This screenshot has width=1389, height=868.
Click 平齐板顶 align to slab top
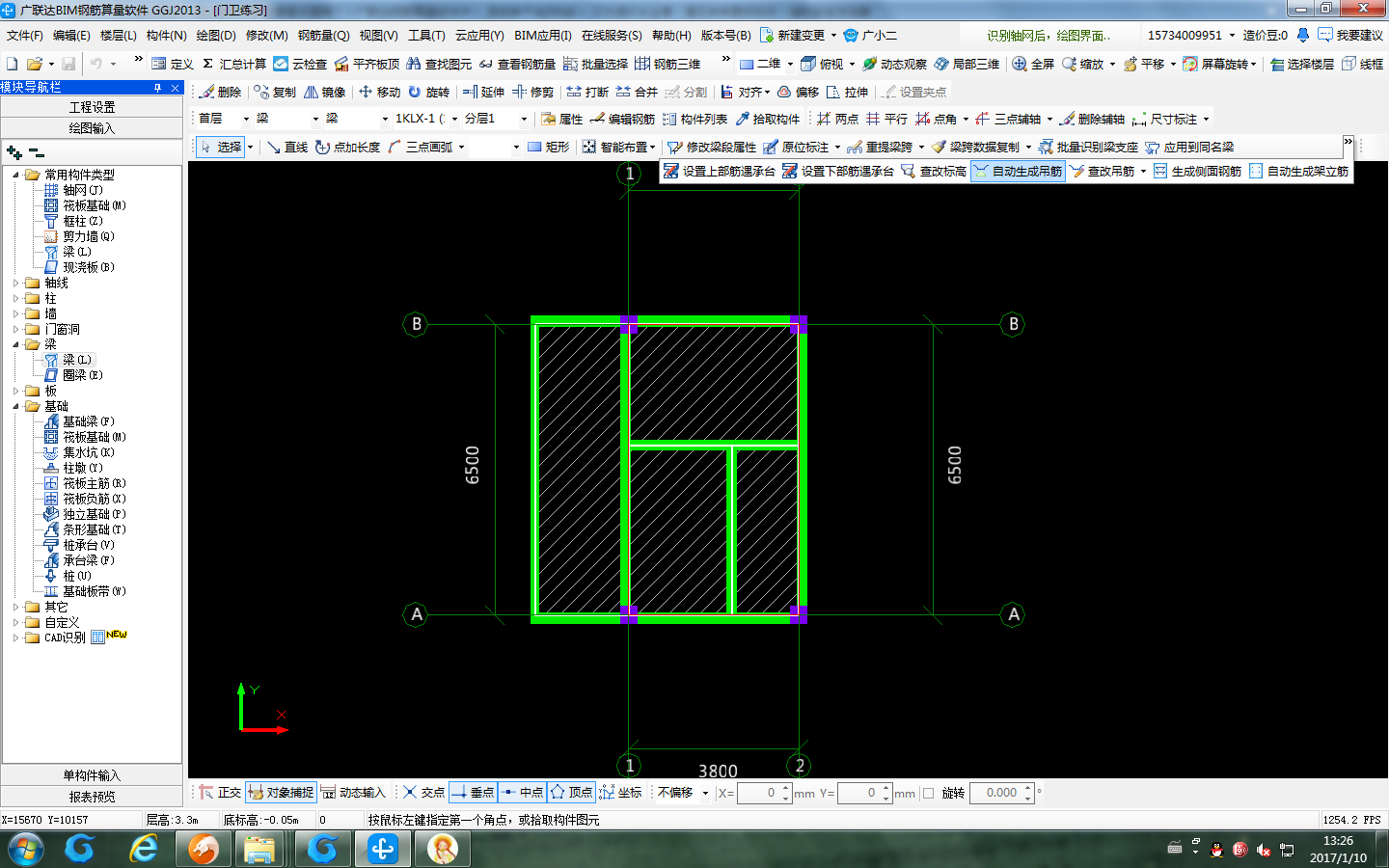click(367, 64)
